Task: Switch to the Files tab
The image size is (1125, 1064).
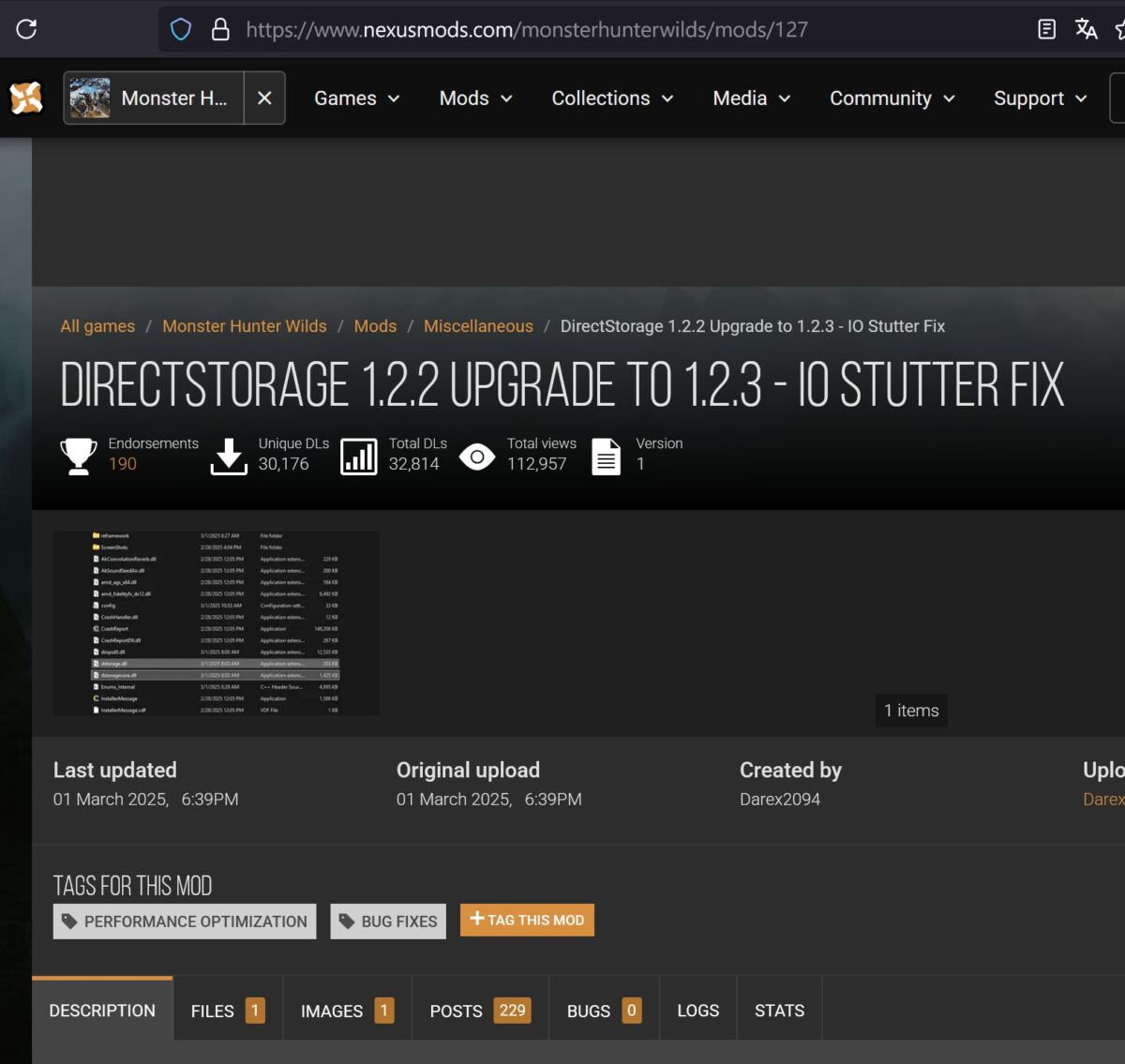Action: click(x=227, y=1011)
